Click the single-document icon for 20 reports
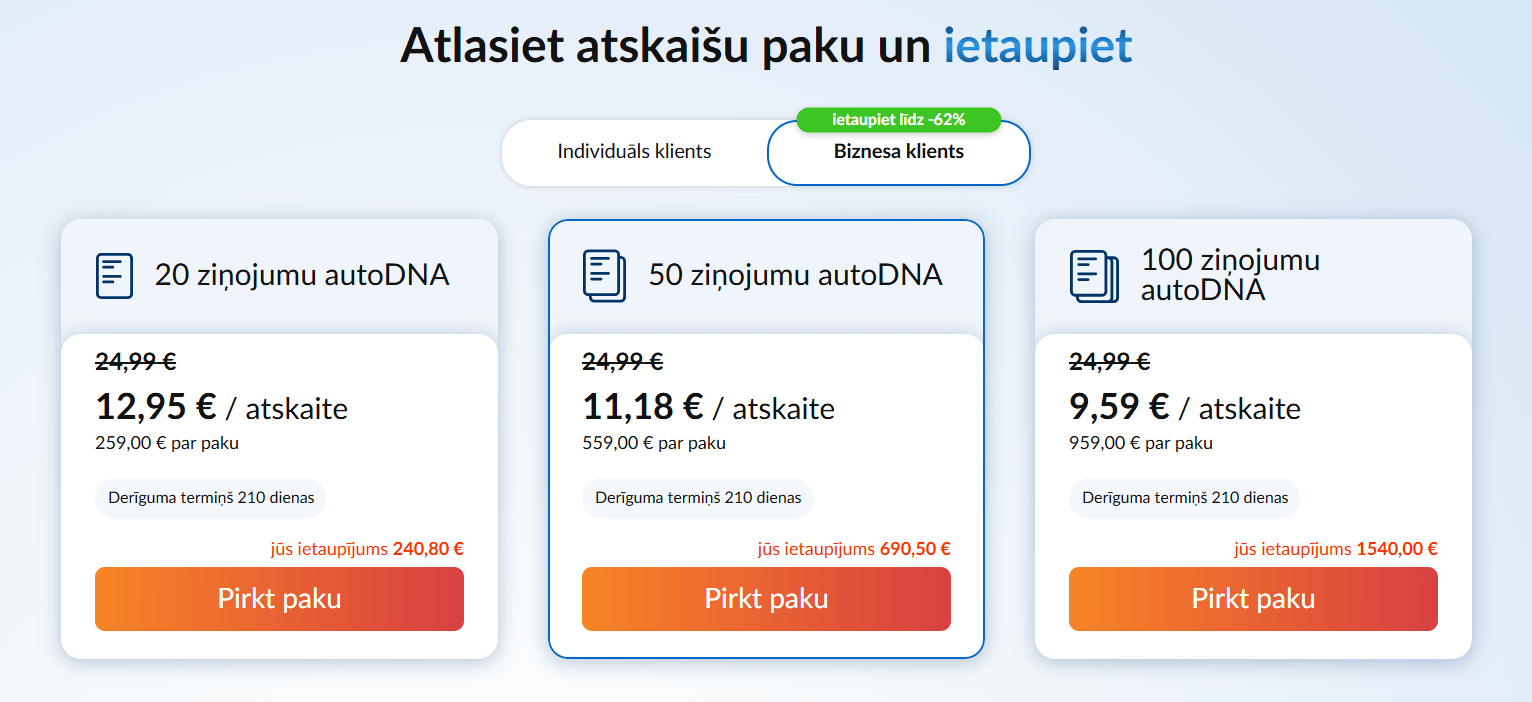This screenshot has height=702, width=1532. [114, 275]
